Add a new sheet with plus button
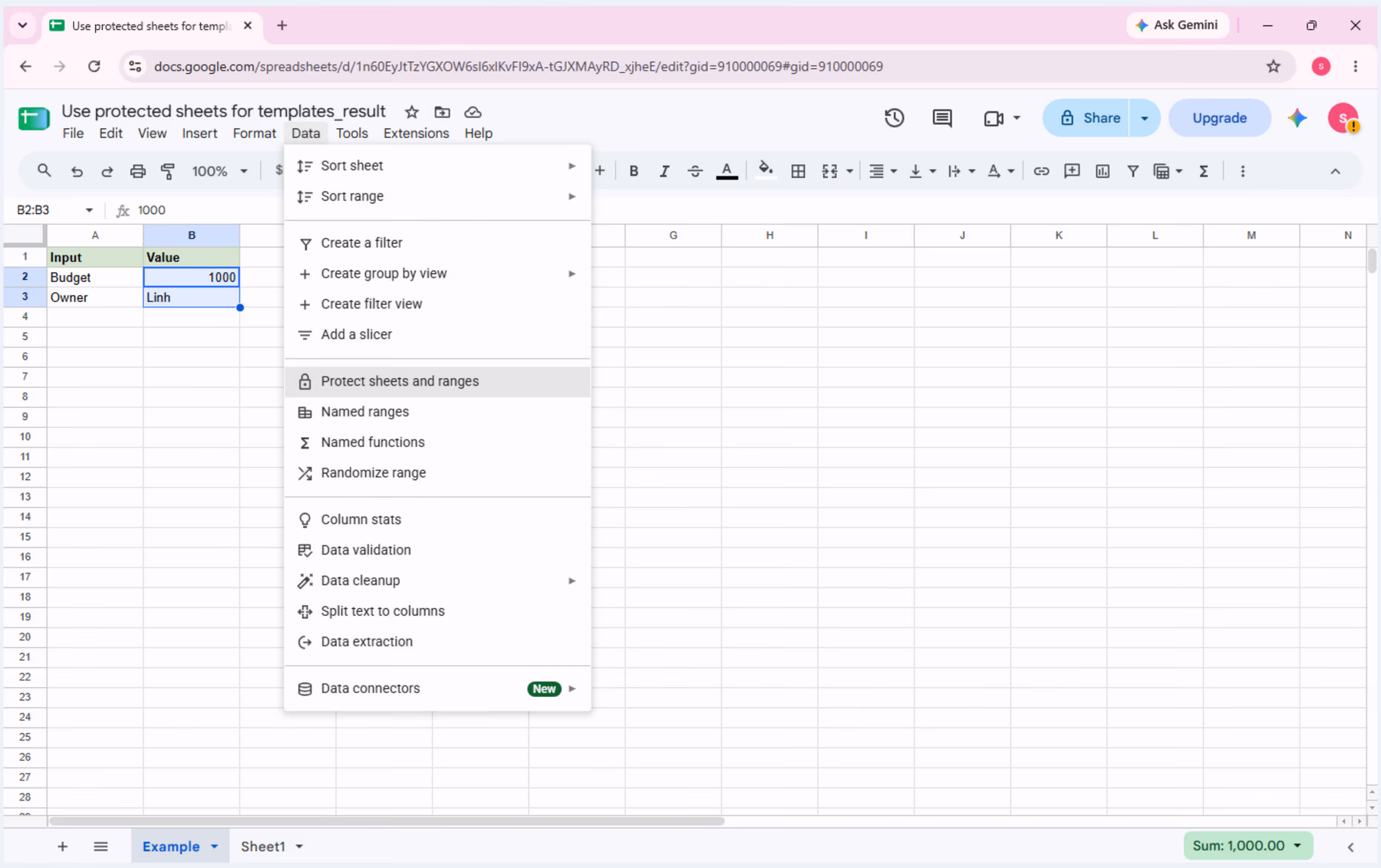This screenshot has height=868, width=1381. pos(62,847)
